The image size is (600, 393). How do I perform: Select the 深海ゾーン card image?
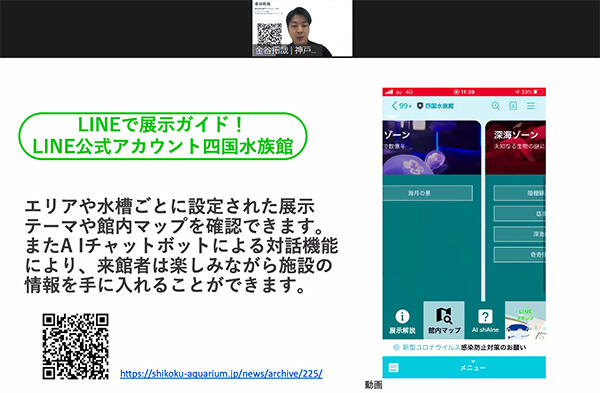[x=516, y=148]
